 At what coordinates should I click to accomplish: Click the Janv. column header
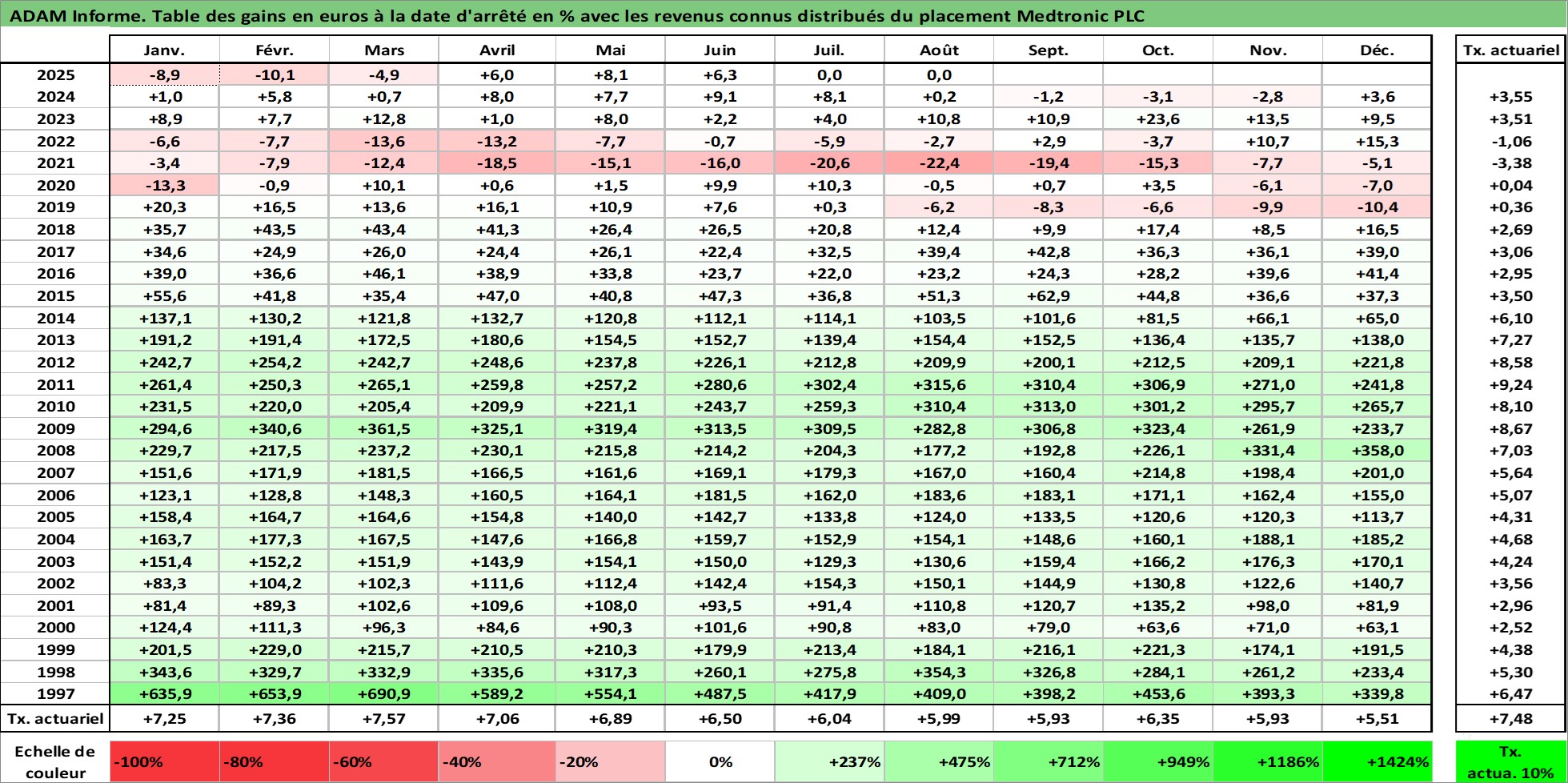(164, 50)
